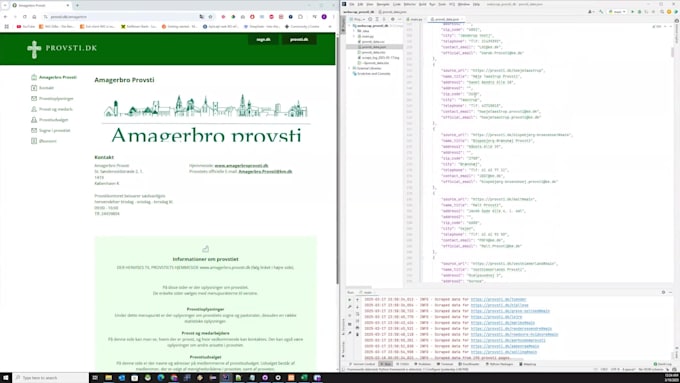The height and width of the screenshot is (383, 680).
Task: Select the provsti_data.json editor tab
Action: click(446, 19)
